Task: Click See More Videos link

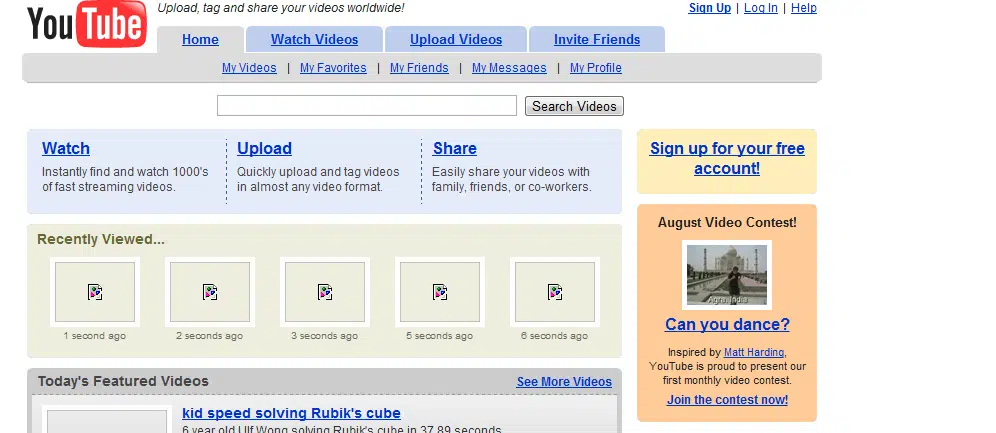Action: coord(564,382)
